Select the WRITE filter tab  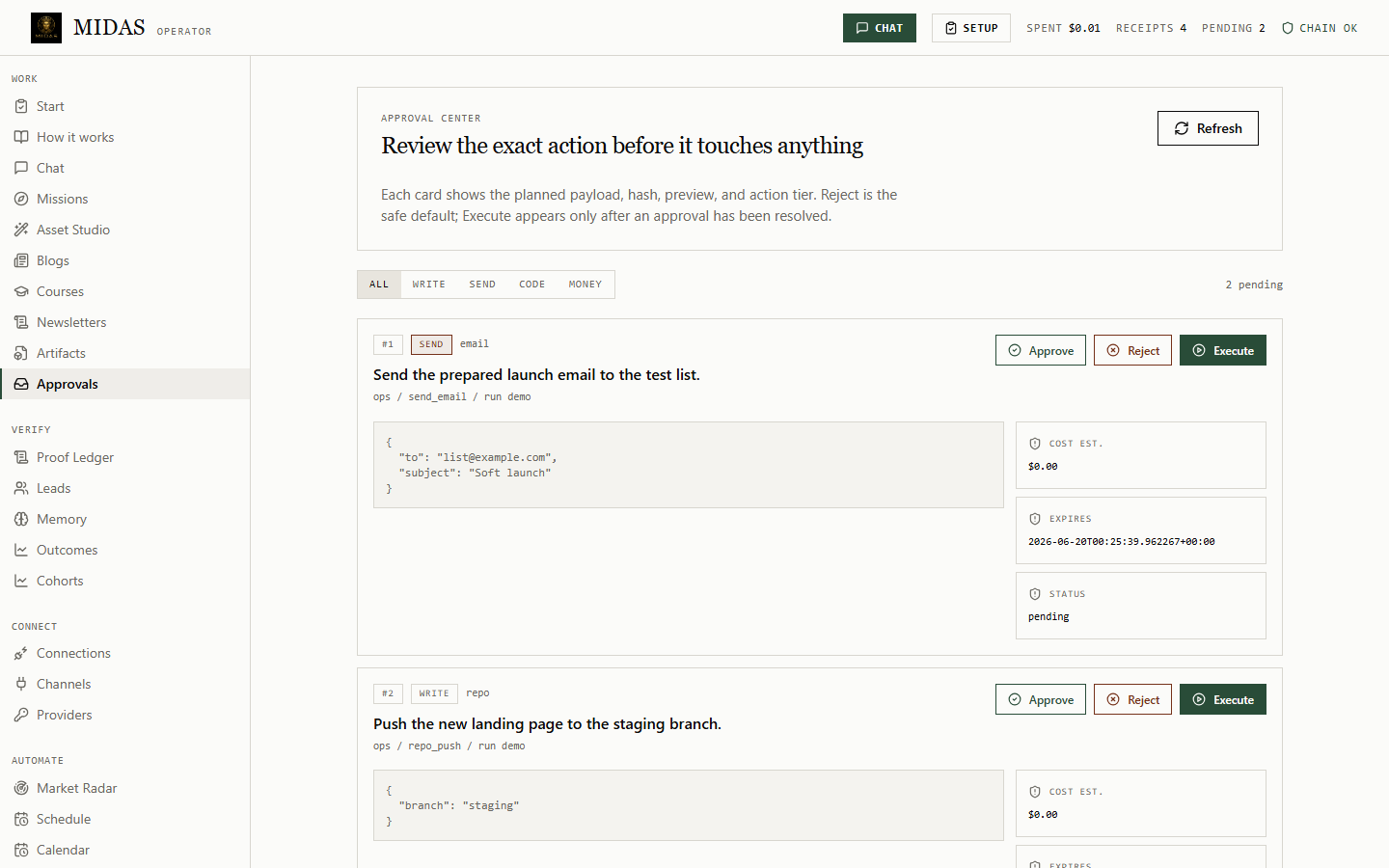(429, 285)
